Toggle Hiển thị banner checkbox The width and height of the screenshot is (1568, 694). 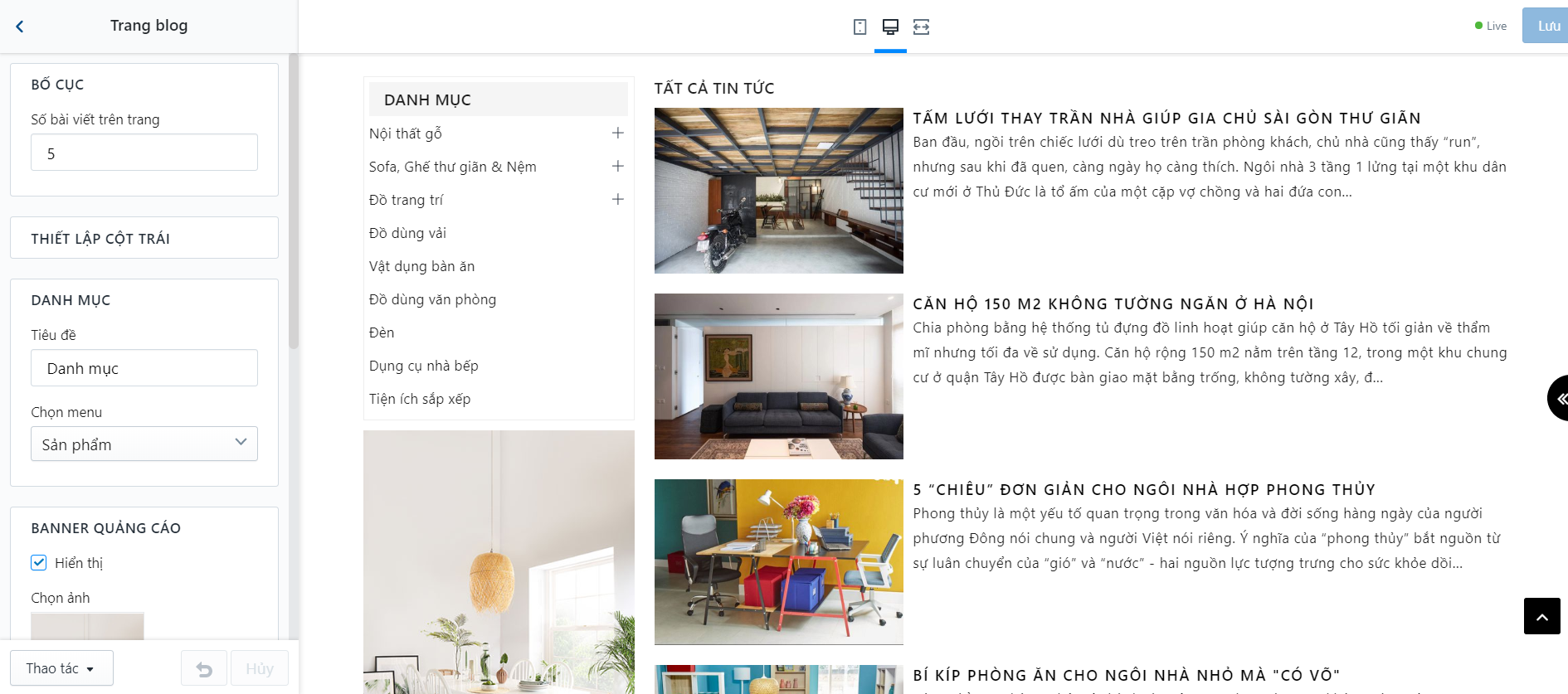(39, 563)
